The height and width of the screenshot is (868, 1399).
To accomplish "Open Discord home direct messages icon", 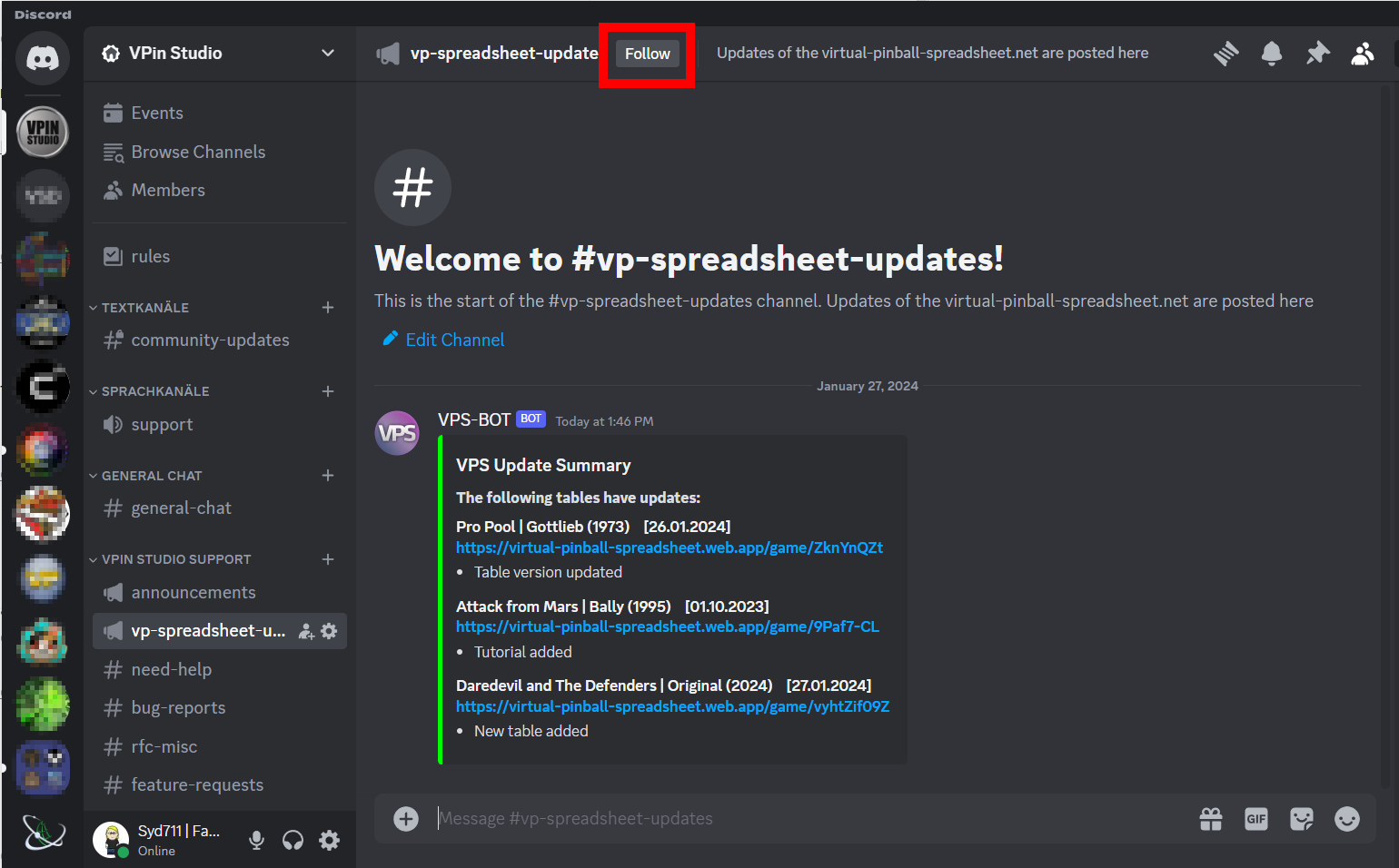I will 43,58.
